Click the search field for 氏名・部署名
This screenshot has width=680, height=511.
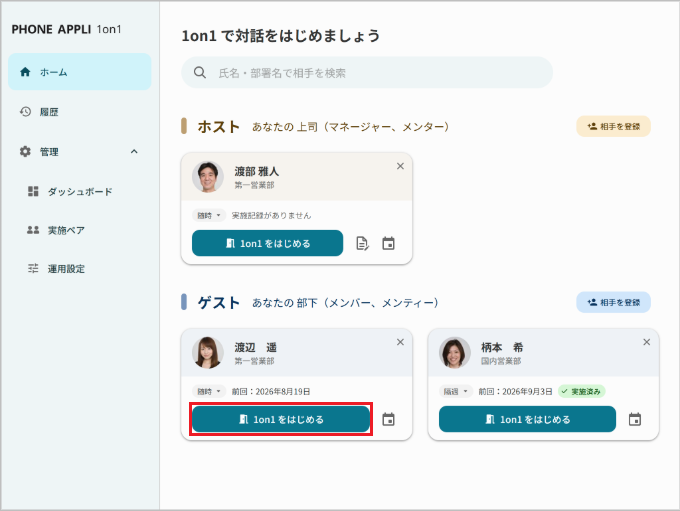(x=367, y=72)
